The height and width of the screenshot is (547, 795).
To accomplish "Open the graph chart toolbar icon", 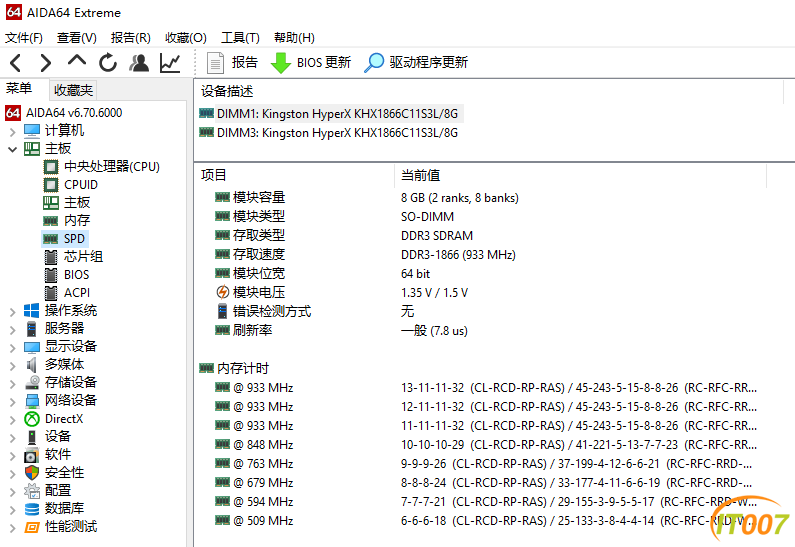I will (170, 63).
